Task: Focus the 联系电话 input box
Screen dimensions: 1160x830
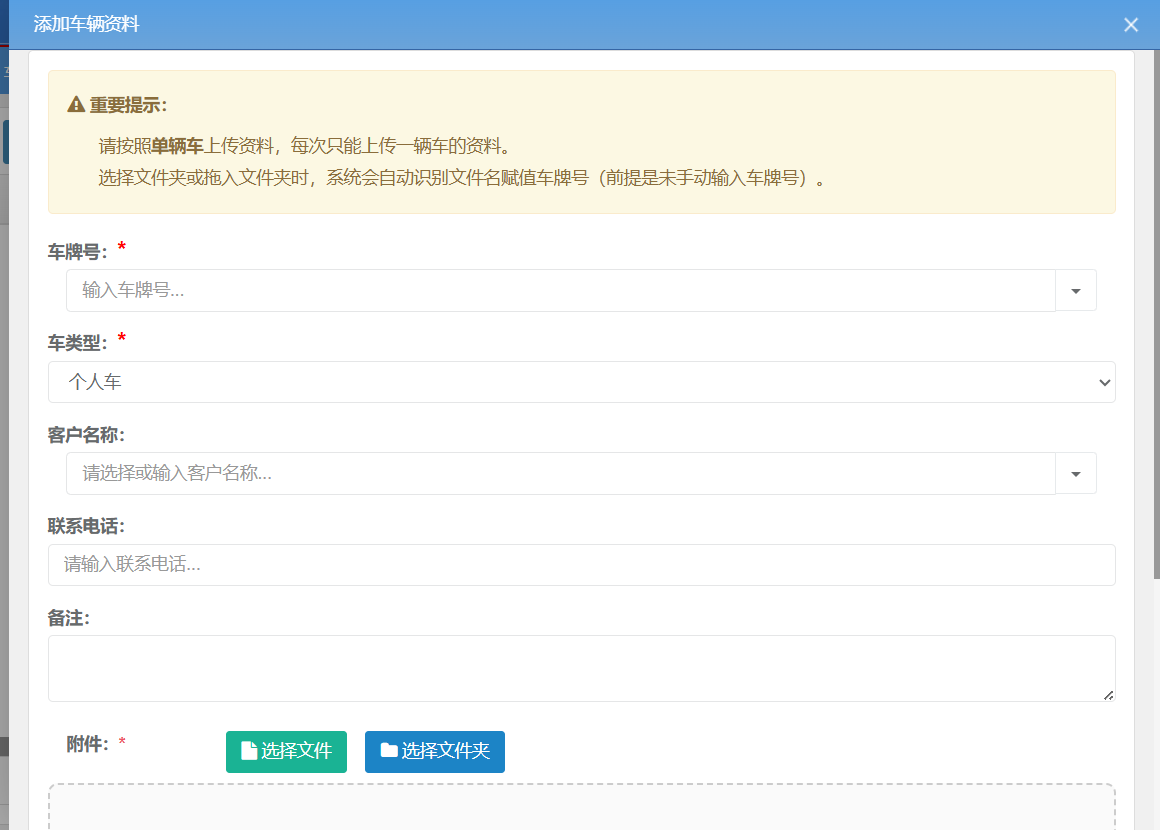Action: tap(581, 565)
